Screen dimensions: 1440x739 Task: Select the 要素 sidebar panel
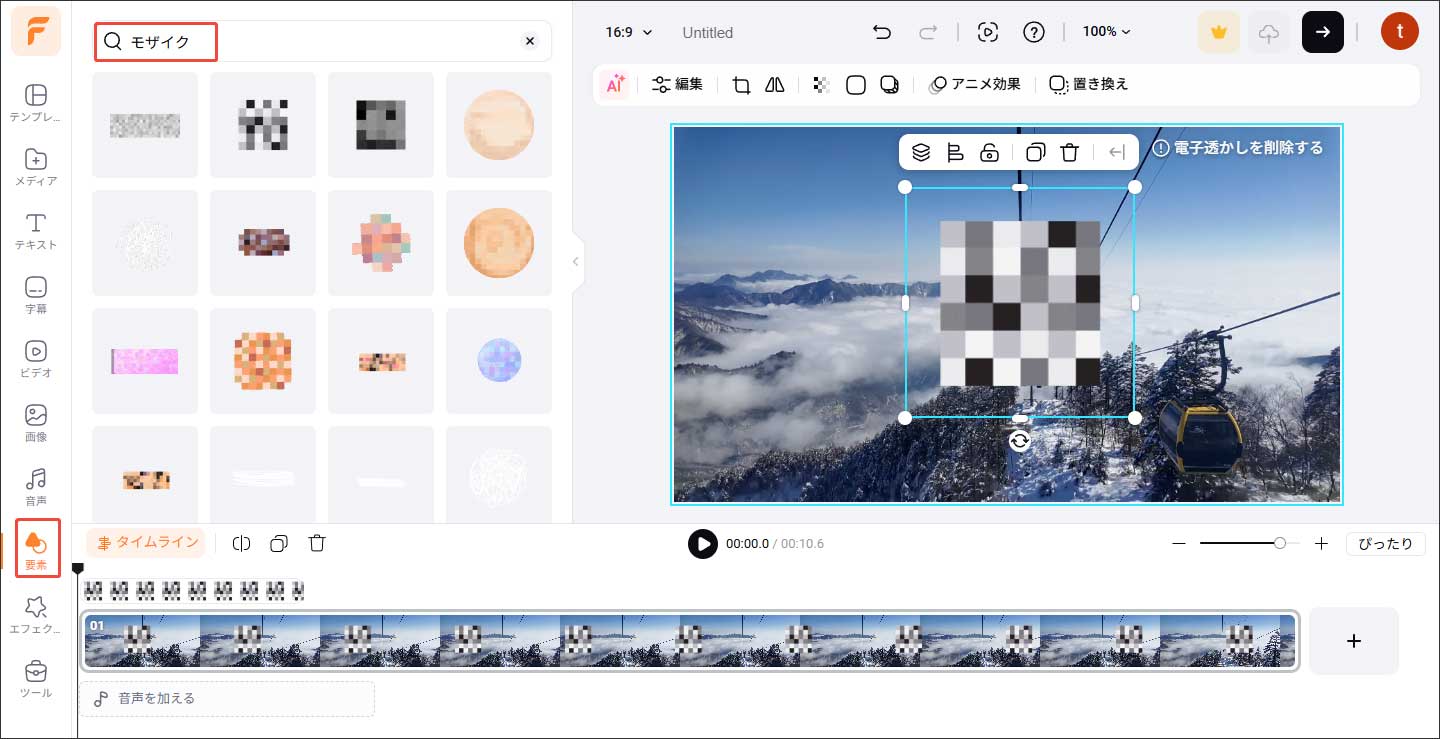point(37,549)
